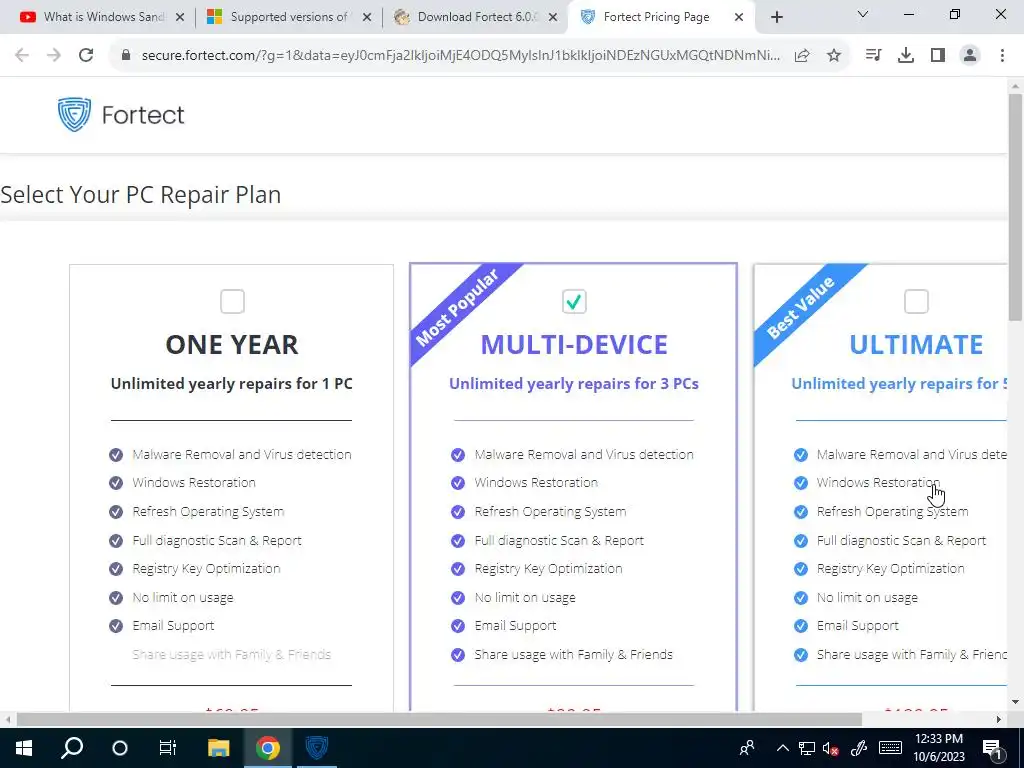Click Windows Restoration checkmark in MULTI-DEVICE plan
This screenshot has width=1024, height=768.
458,483
